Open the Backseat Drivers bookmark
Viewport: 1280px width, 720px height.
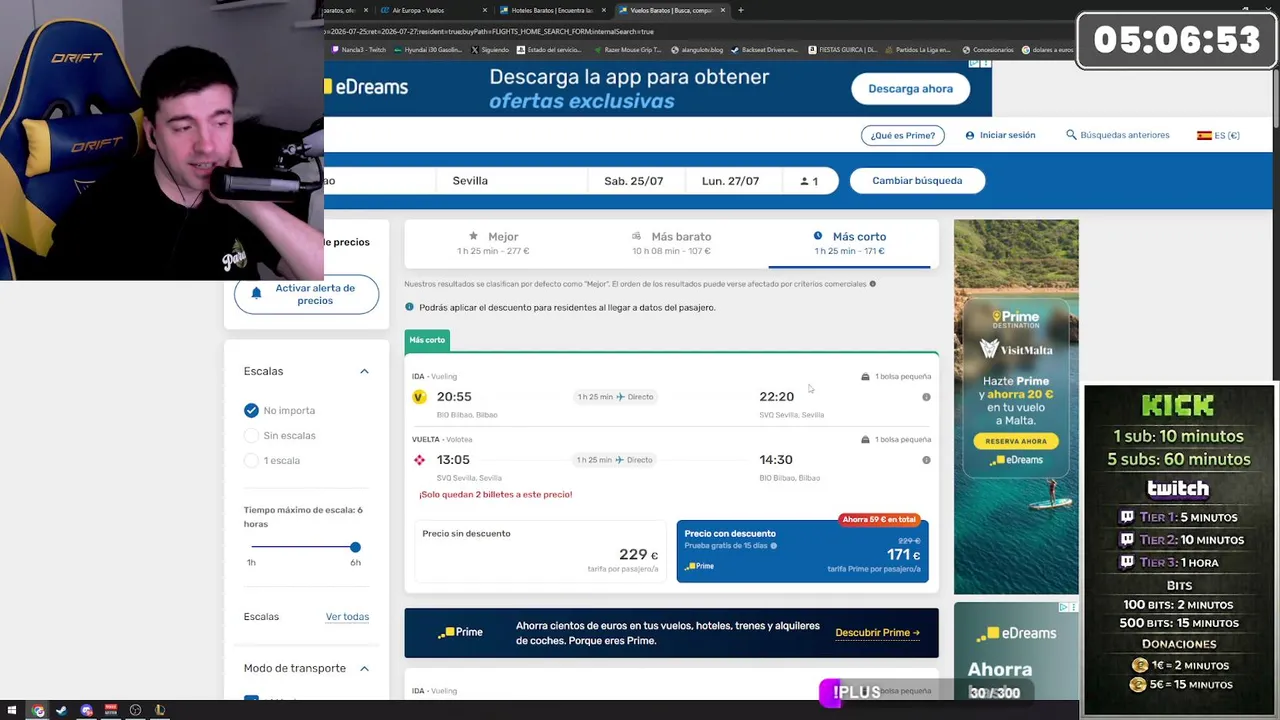(764, 50)
